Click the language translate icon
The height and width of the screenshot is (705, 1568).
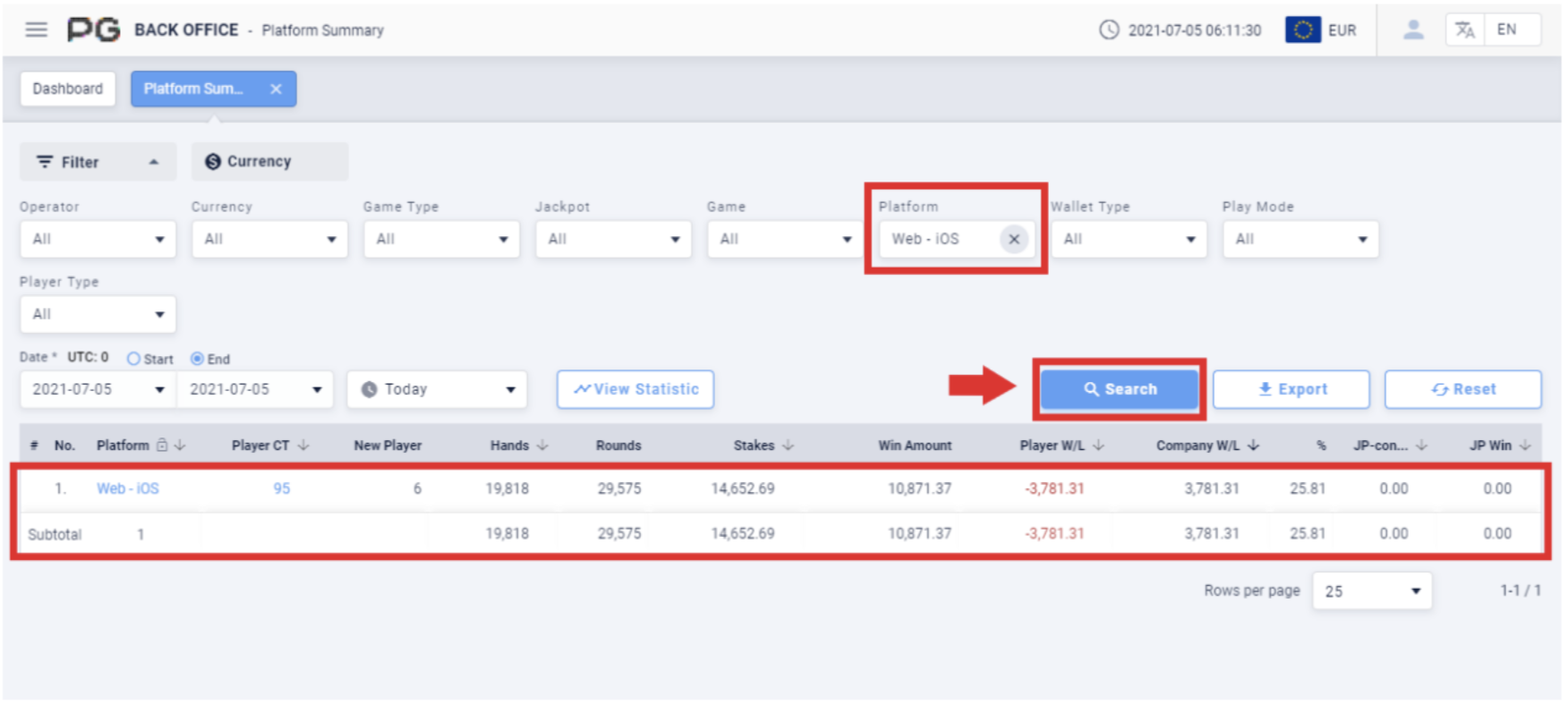[1464, 30]
